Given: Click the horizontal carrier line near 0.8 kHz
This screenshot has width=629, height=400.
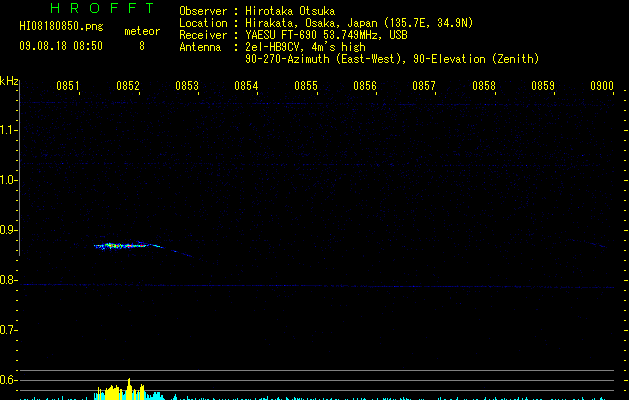Looking at the screenshot, I should pyautogui.click(x=317, y=286).
